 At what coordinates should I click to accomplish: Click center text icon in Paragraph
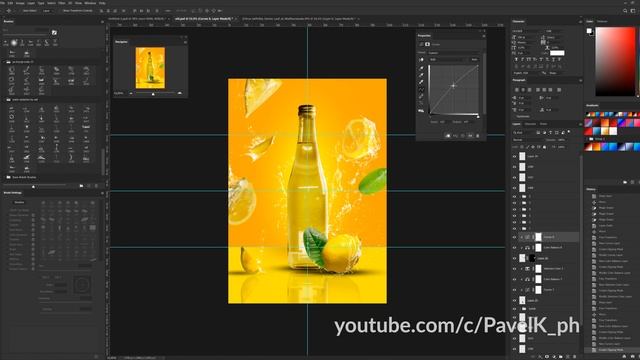coord(522,90)
